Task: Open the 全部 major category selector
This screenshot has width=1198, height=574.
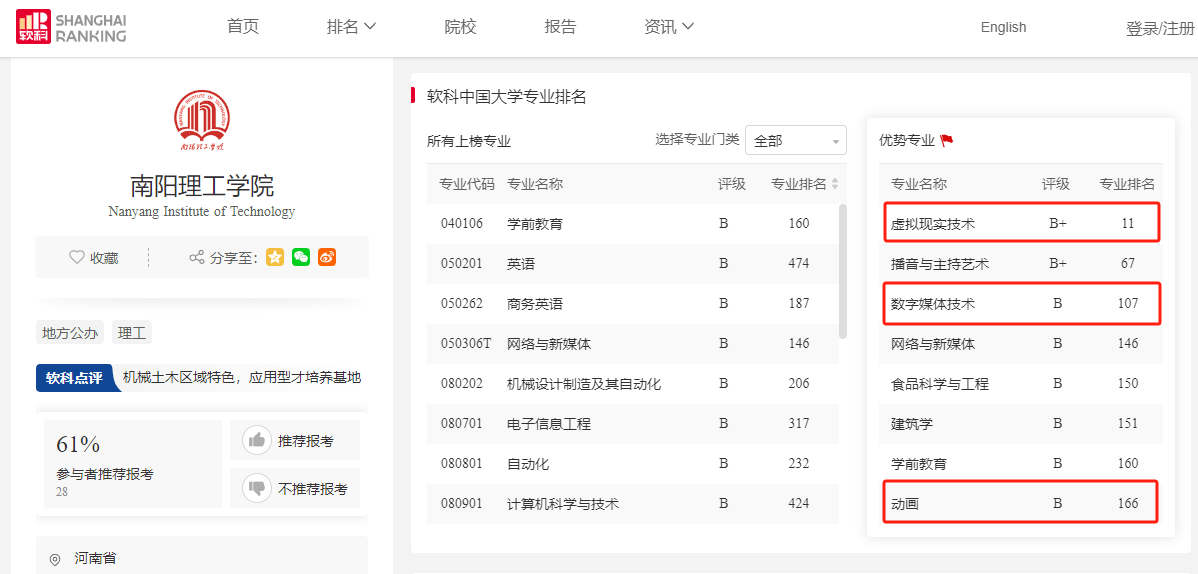Action: tap(795, 141)
